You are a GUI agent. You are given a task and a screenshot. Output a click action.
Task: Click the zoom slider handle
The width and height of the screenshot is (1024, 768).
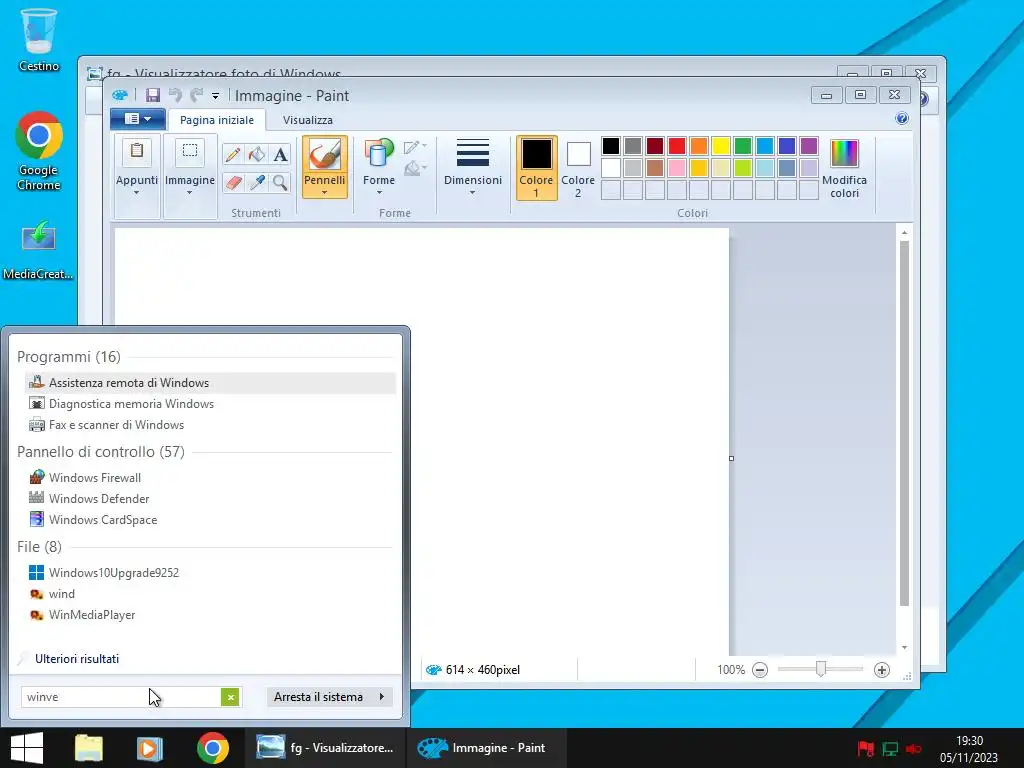click(x=821, y=669)
